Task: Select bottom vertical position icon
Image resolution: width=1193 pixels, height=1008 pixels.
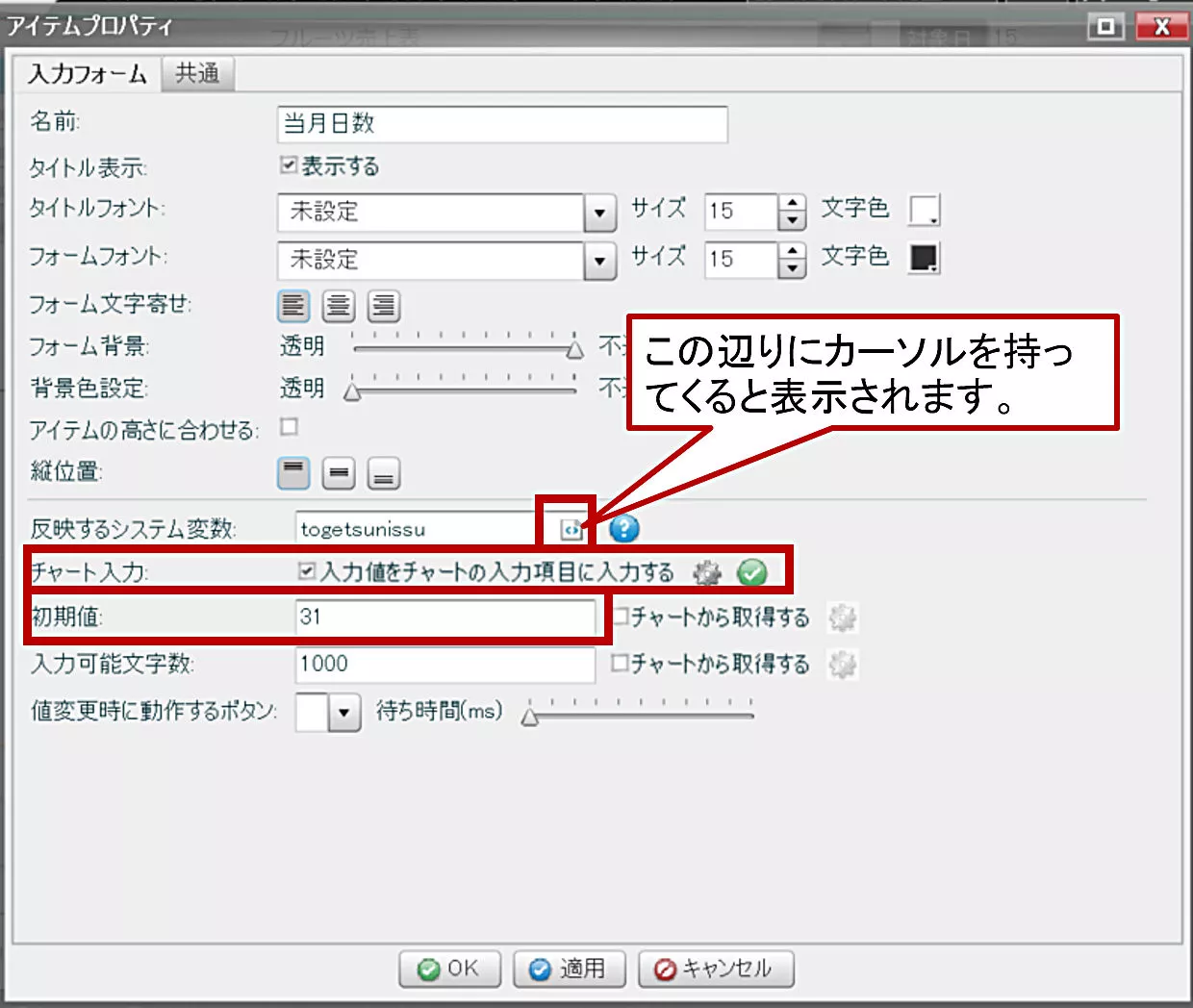Action: point(383,473)
